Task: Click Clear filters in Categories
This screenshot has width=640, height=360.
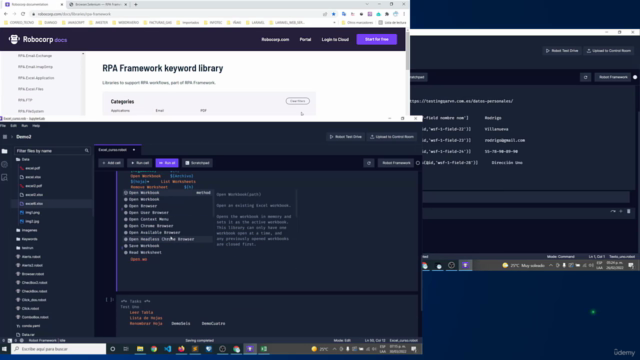Action: click(298, 101)
